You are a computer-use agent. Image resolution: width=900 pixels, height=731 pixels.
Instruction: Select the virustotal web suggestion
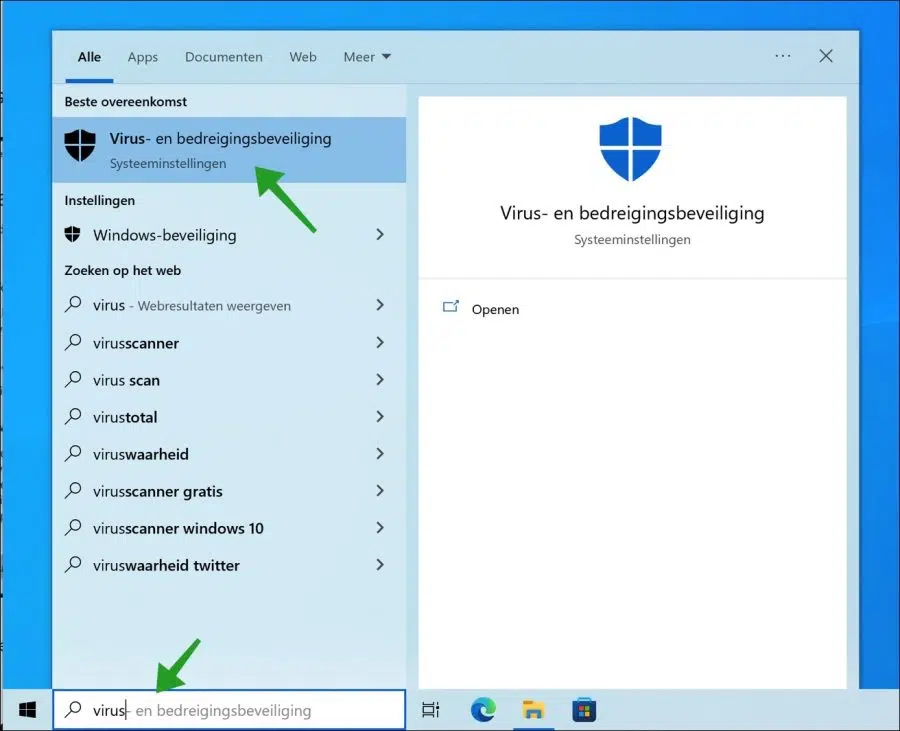(229, 417)
